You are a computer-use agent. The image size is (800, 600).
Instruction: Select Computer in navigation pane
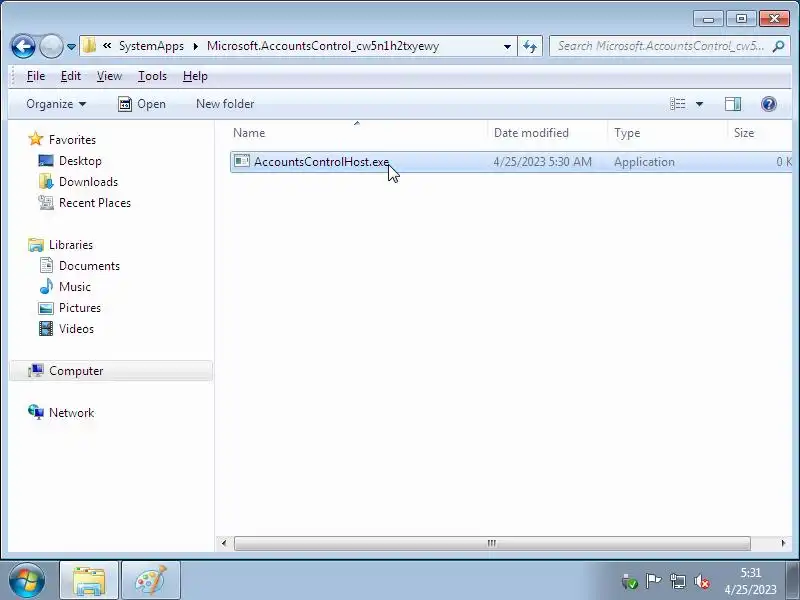[x=111, y=370]
